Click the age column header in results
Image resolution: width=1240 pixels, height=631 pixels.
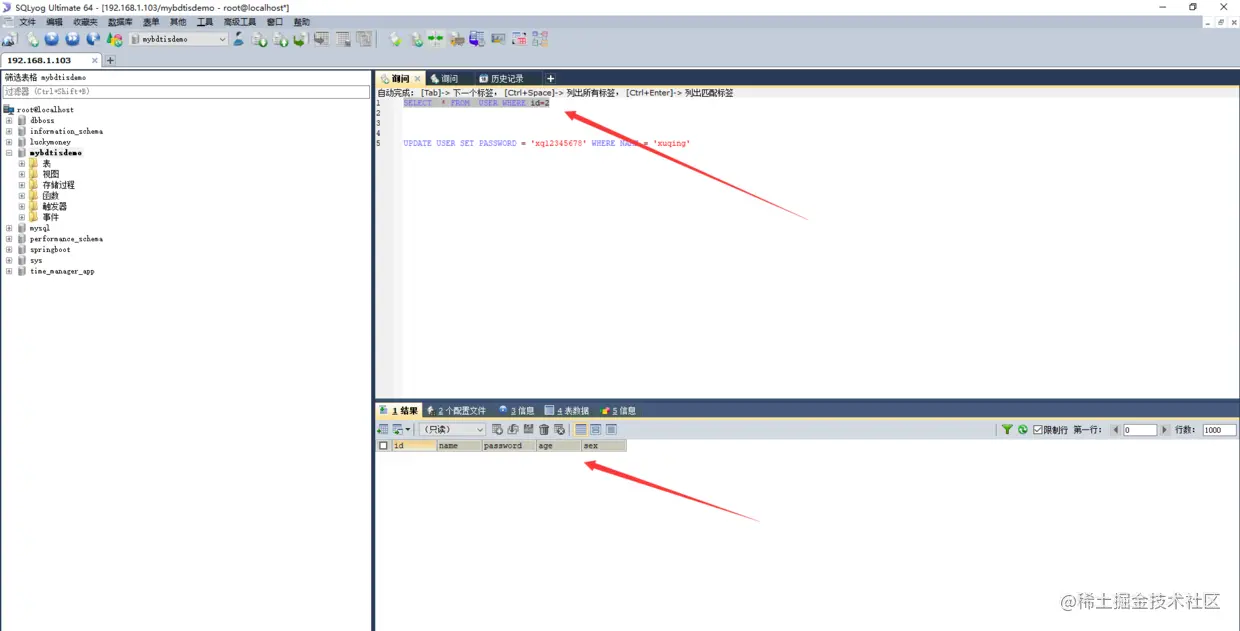tap(558, 446)
